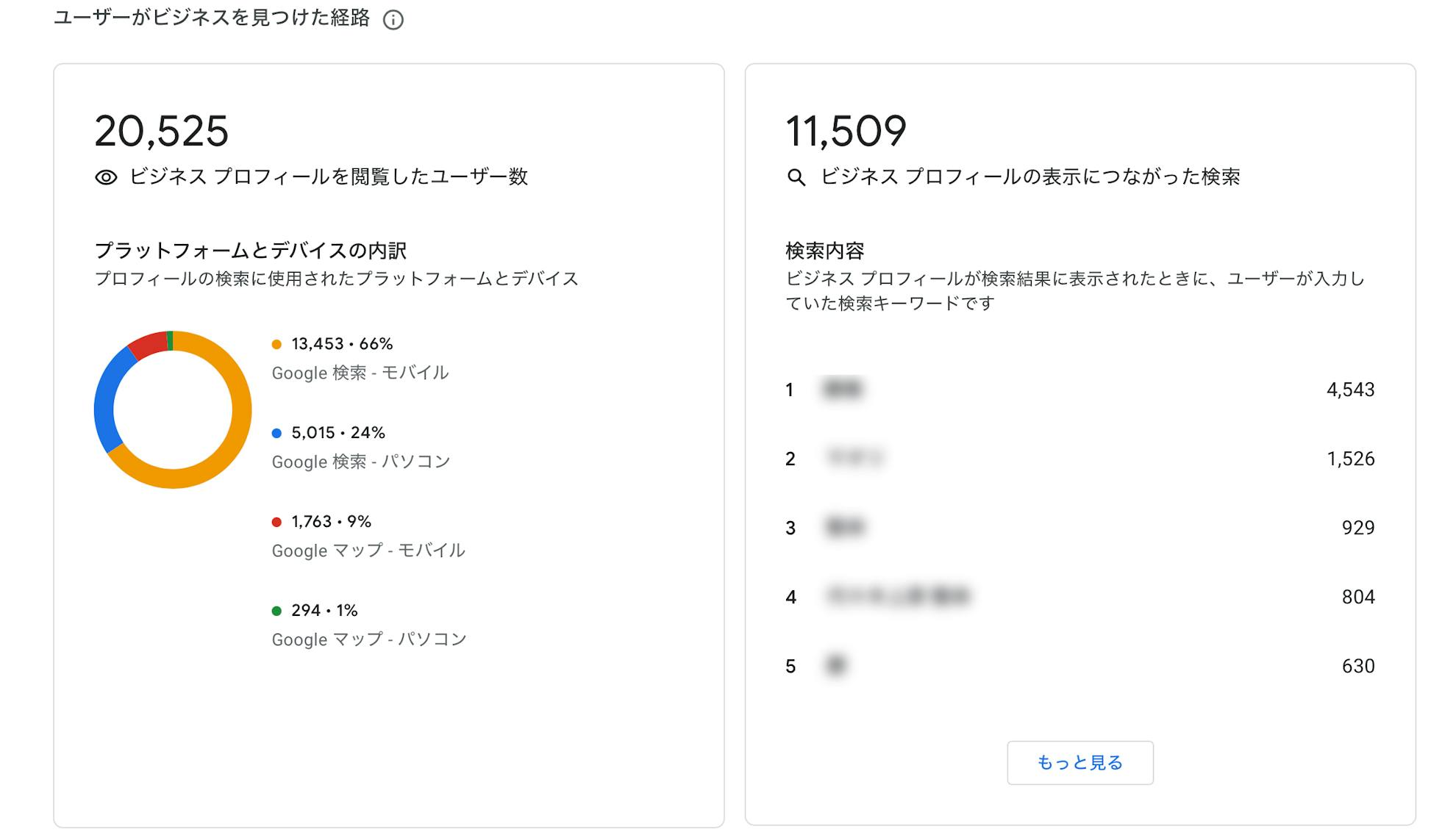Click the green dot for Google マップ - パソコン
The width and height of the screenshot is (1456, 832).
pos(276,611)
